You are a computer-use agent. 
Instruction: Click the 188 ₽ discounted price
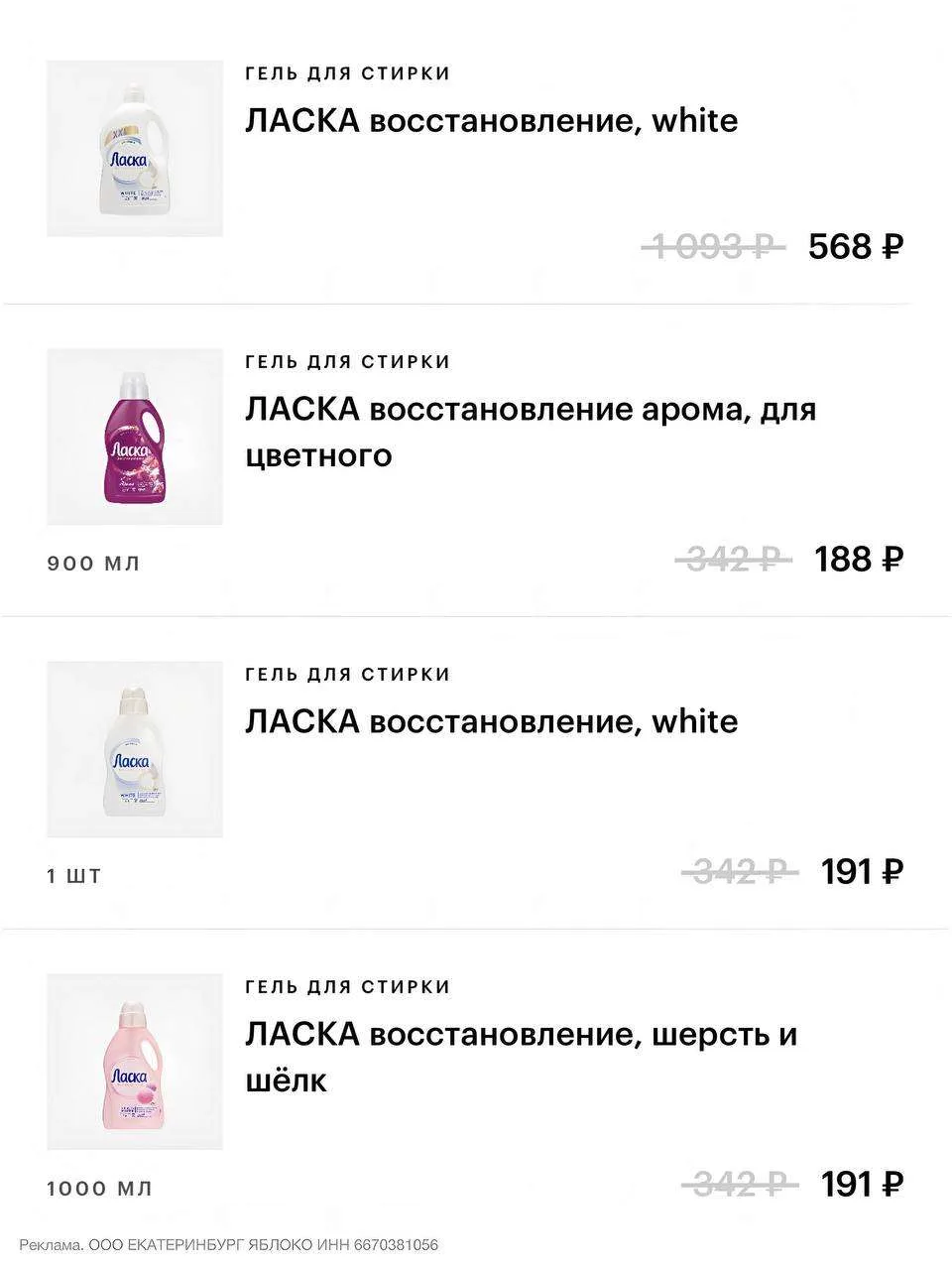(x=859, y=560)
